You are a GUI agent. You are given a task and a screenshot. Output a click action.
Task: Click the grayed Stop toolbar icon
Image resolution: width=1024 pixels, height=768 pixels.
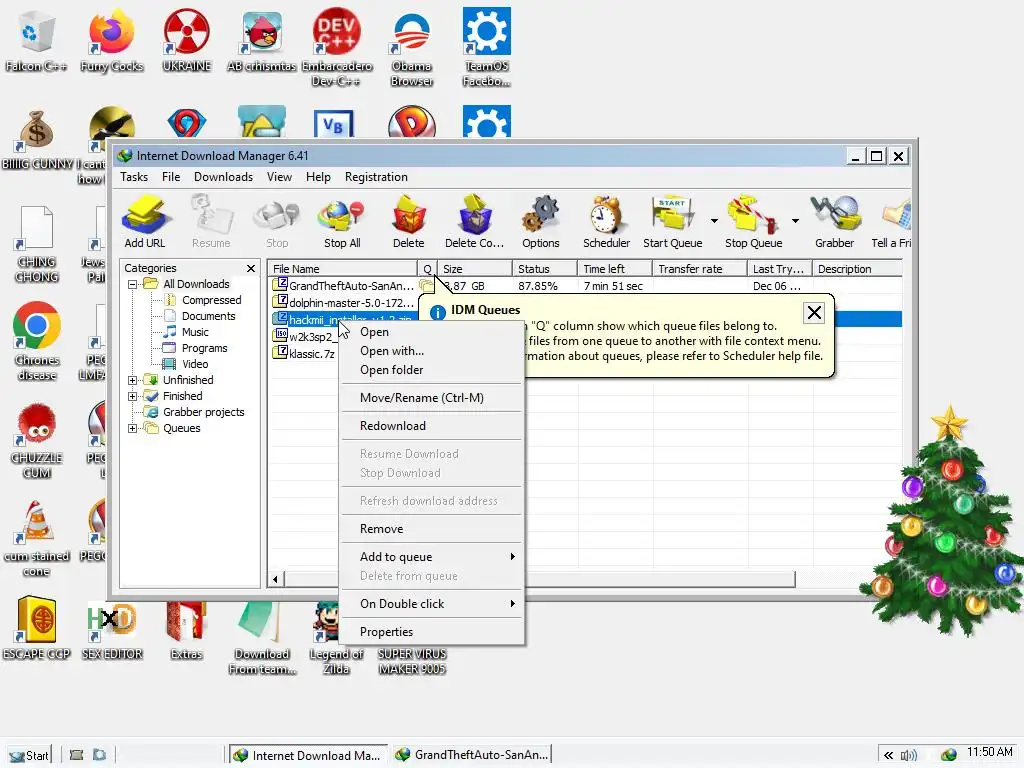[277, 222]
